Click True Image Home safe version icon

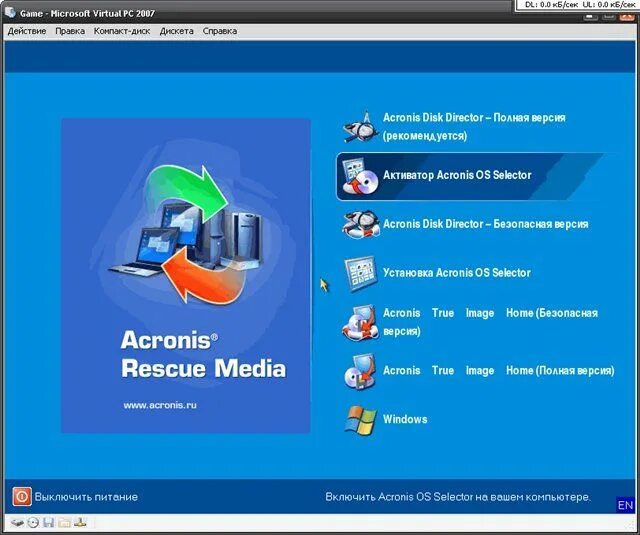coord(360,322)
